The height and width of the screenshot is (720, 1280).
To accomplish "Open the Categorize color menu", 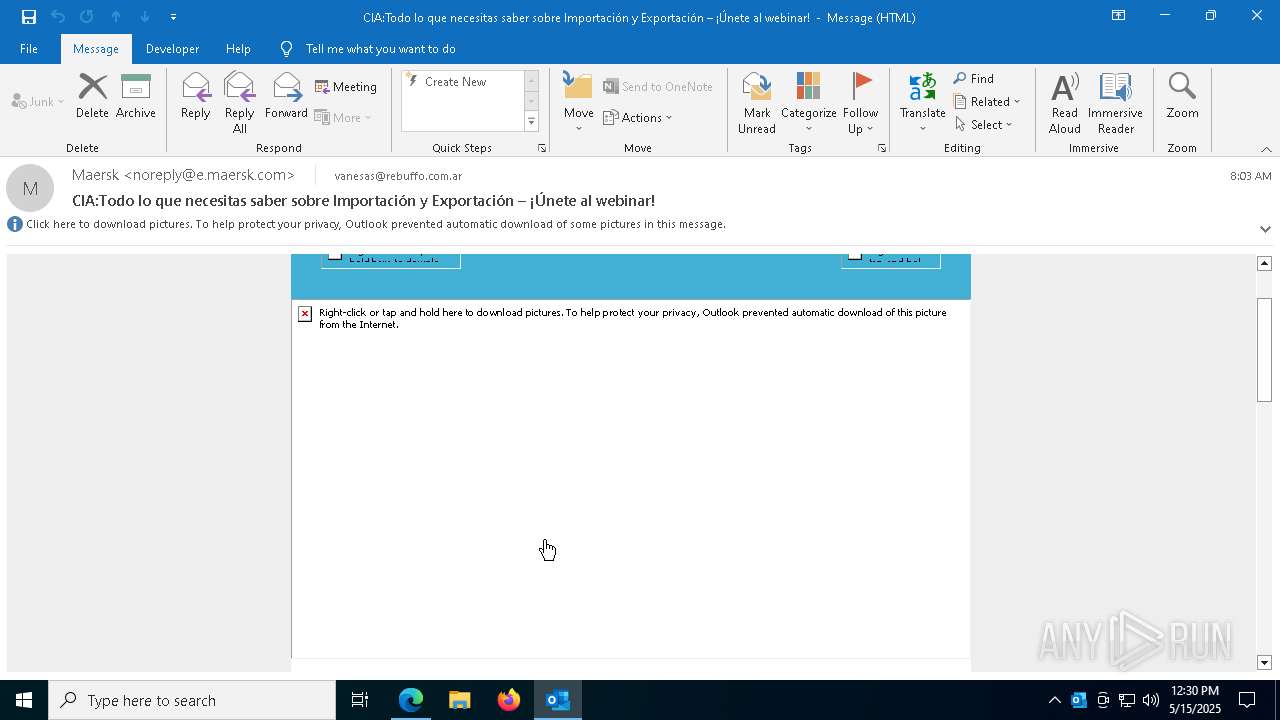I will 808,103.
